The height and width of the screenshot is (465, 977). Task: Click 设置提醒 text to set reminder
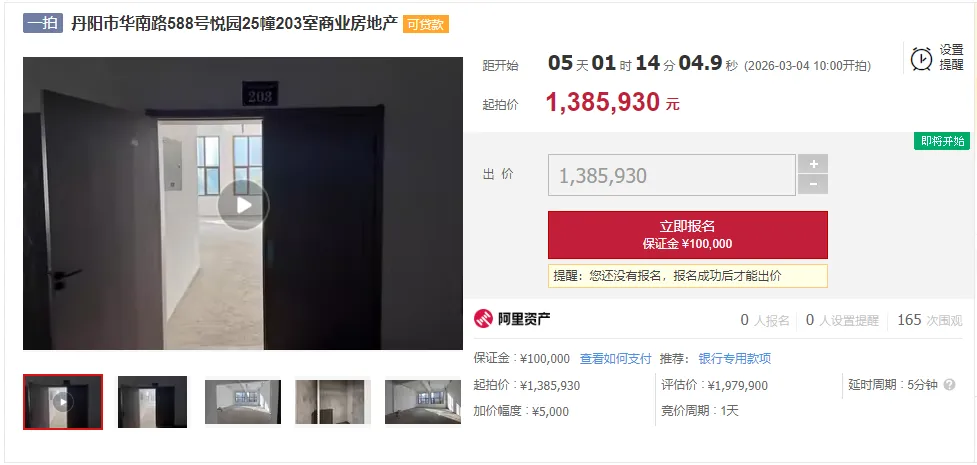point(951,57)
